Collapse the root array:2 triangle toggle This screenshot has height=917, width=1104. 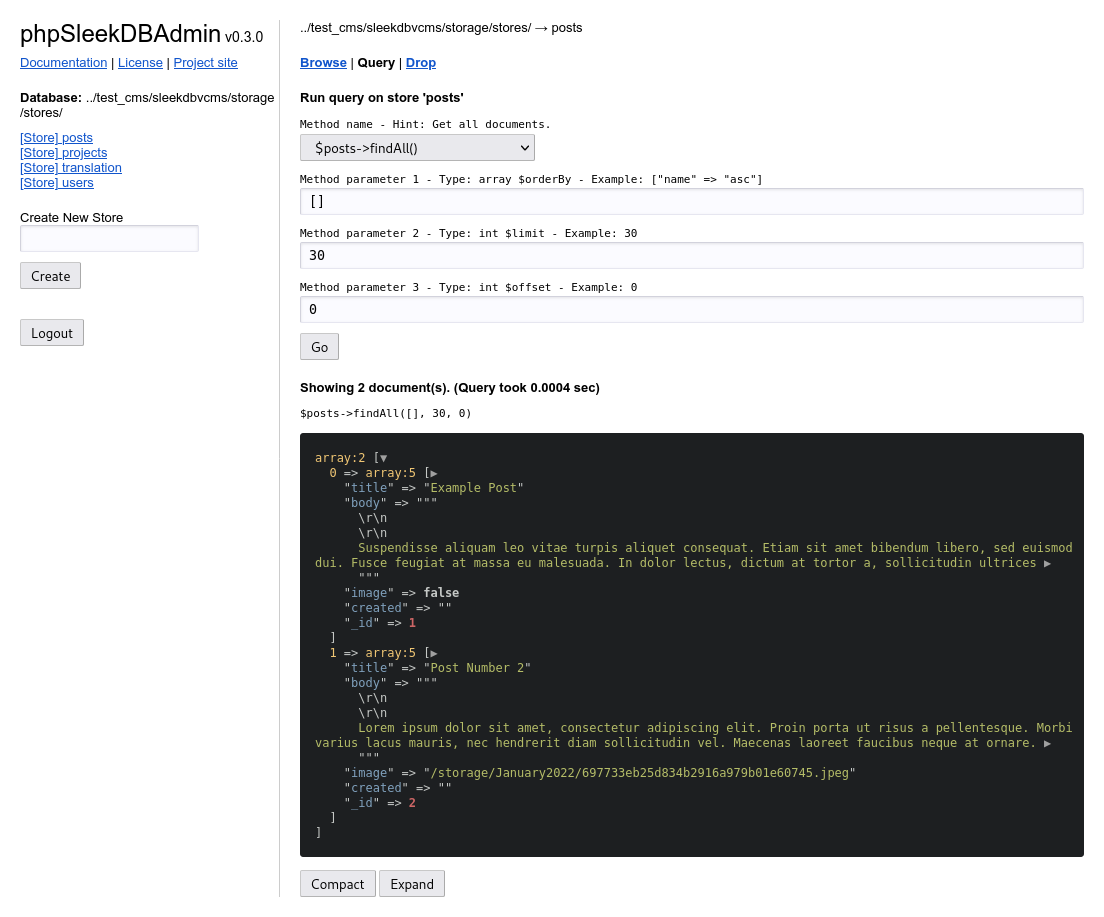click(383, 458)
